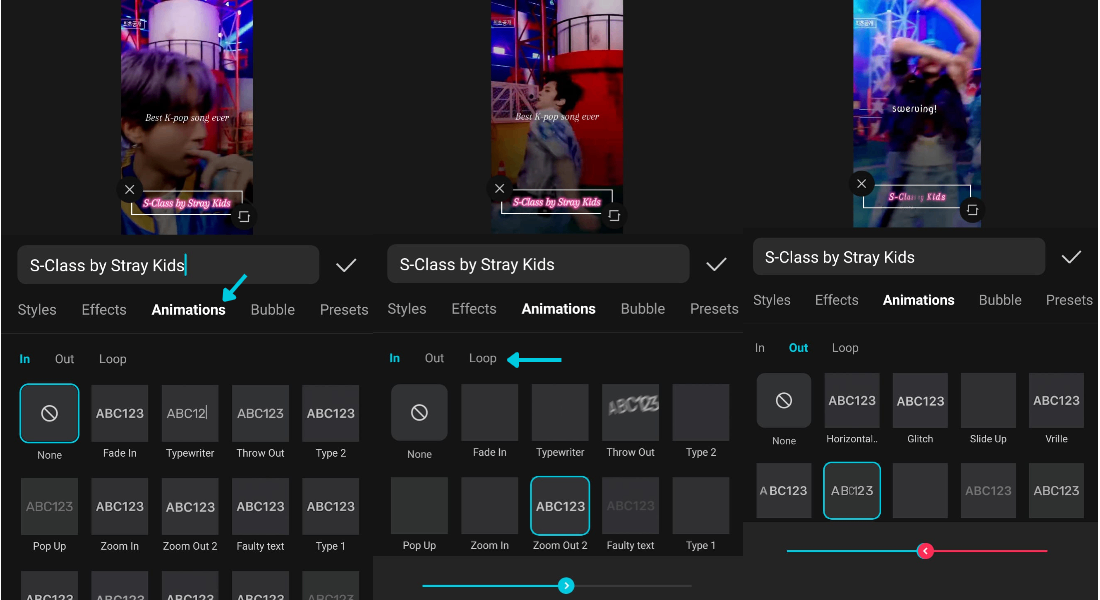Confirm text with checkmark in right panel
This screenshot has height=600, width=1100.
1071,257
